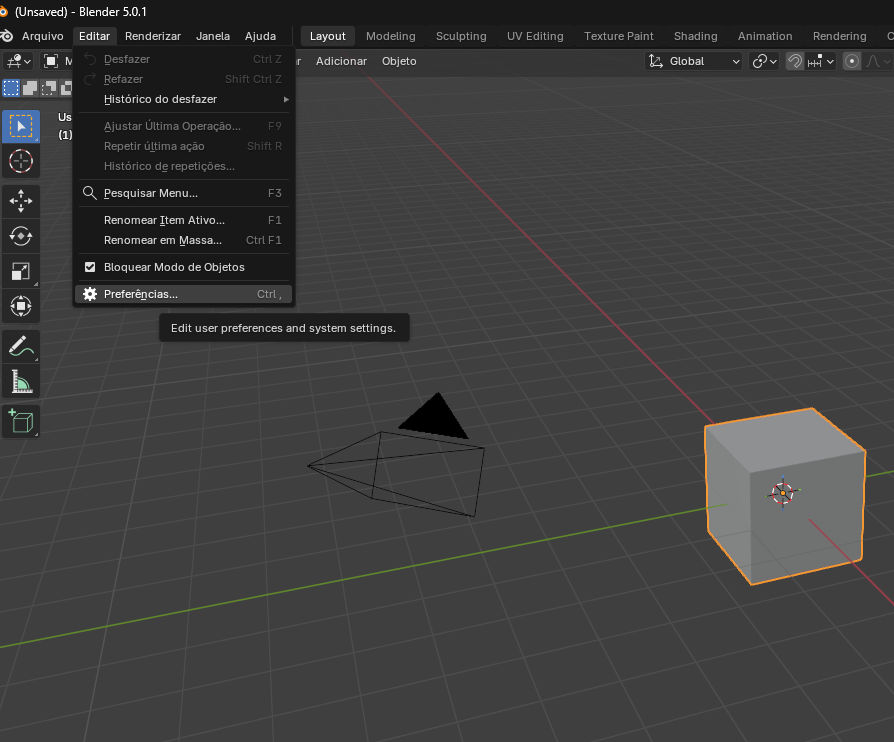Choose Repetir última ação
This screenshot has height=742, width=894.
(x=183, y=146)
